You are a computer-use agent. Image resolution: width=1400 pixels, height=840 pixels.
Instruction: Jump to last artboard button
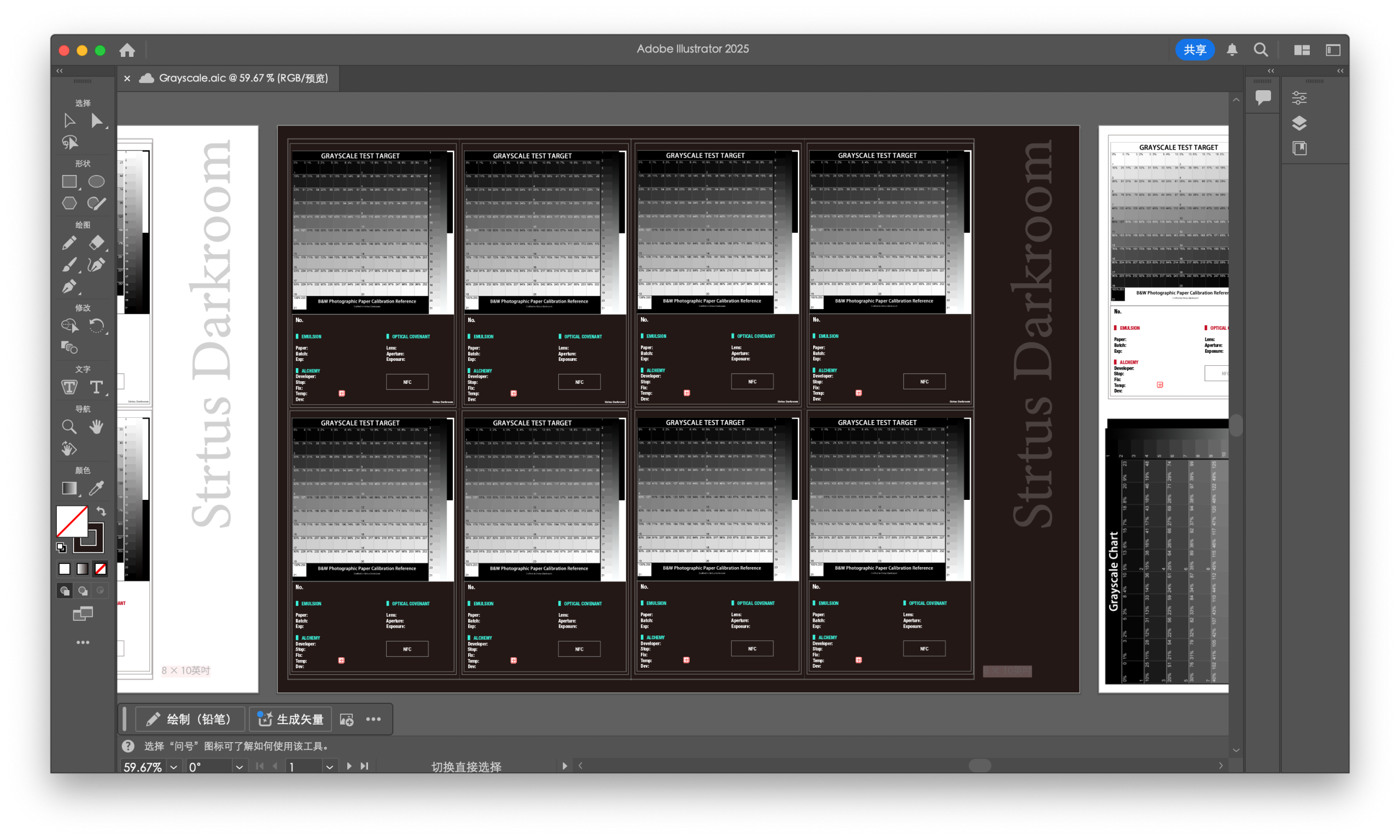coord(364,766)
